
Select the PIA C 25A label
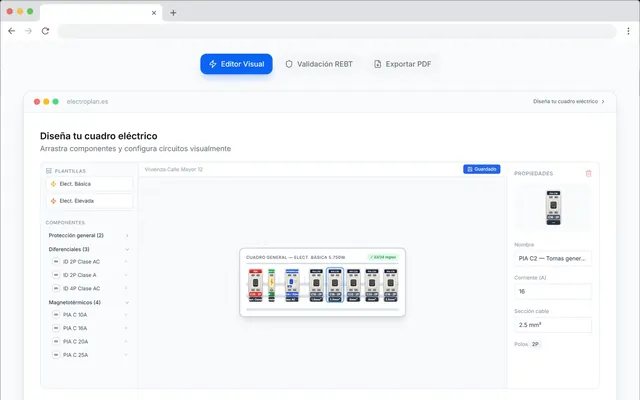pyautogui.click(x=76, y=355)
